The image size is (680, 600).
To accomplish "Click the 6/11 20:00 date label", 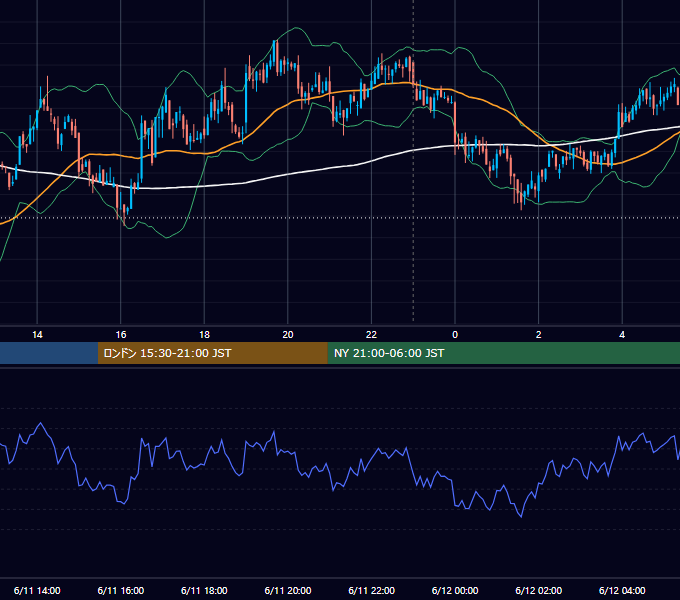I will click(x=288, y=590).
